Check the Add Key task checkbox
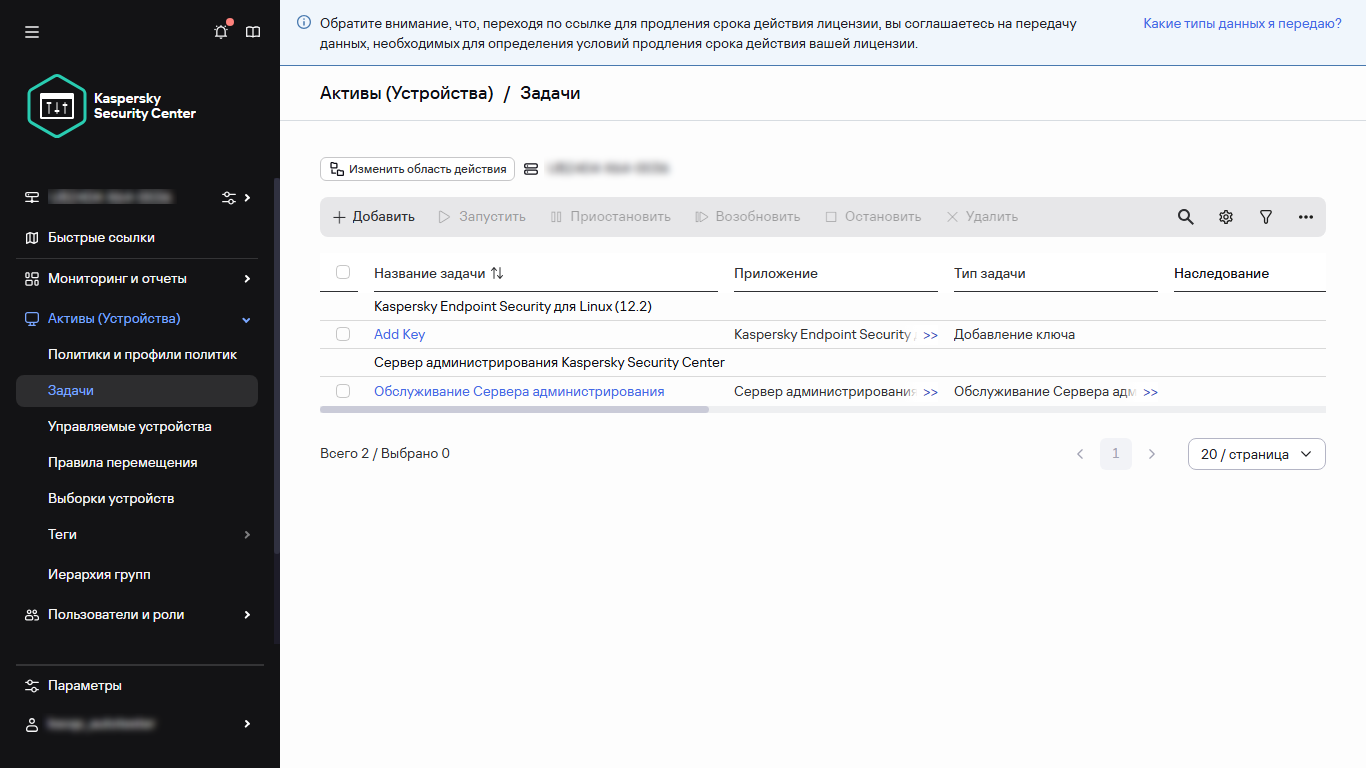Screen dimensions: 1366x768 pos(343,334)
